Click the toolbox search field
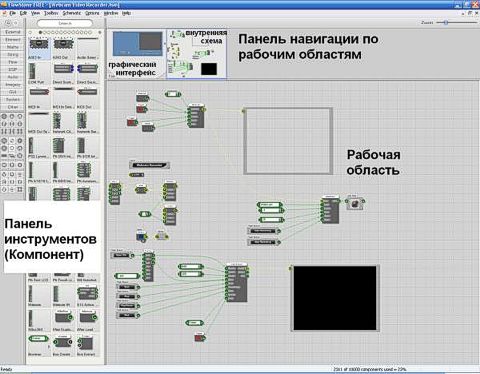The width and height of the screenshot is (480, 374). (65, 23)
